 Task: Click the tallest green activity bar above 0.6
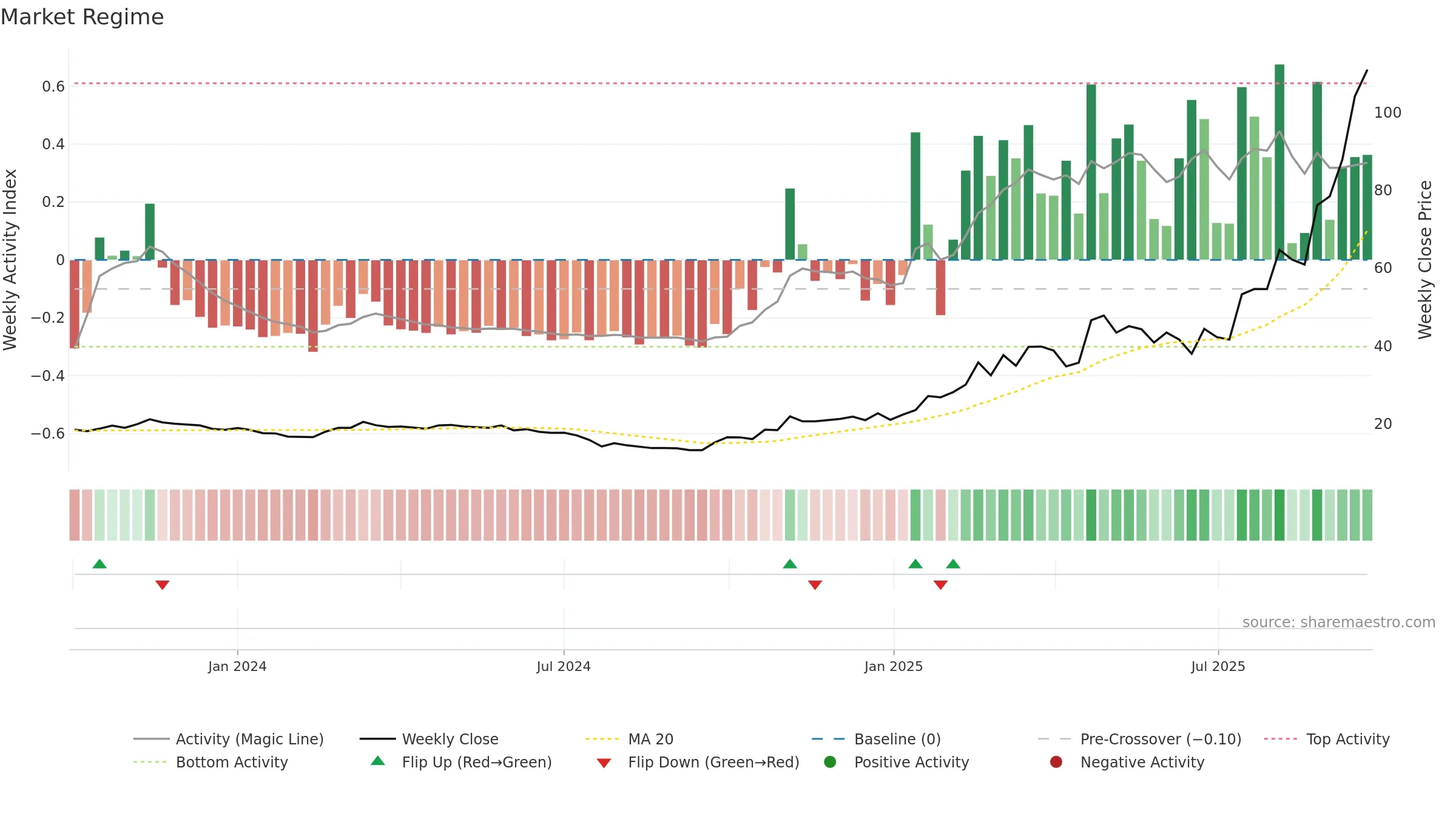[x=1279, y=162]
